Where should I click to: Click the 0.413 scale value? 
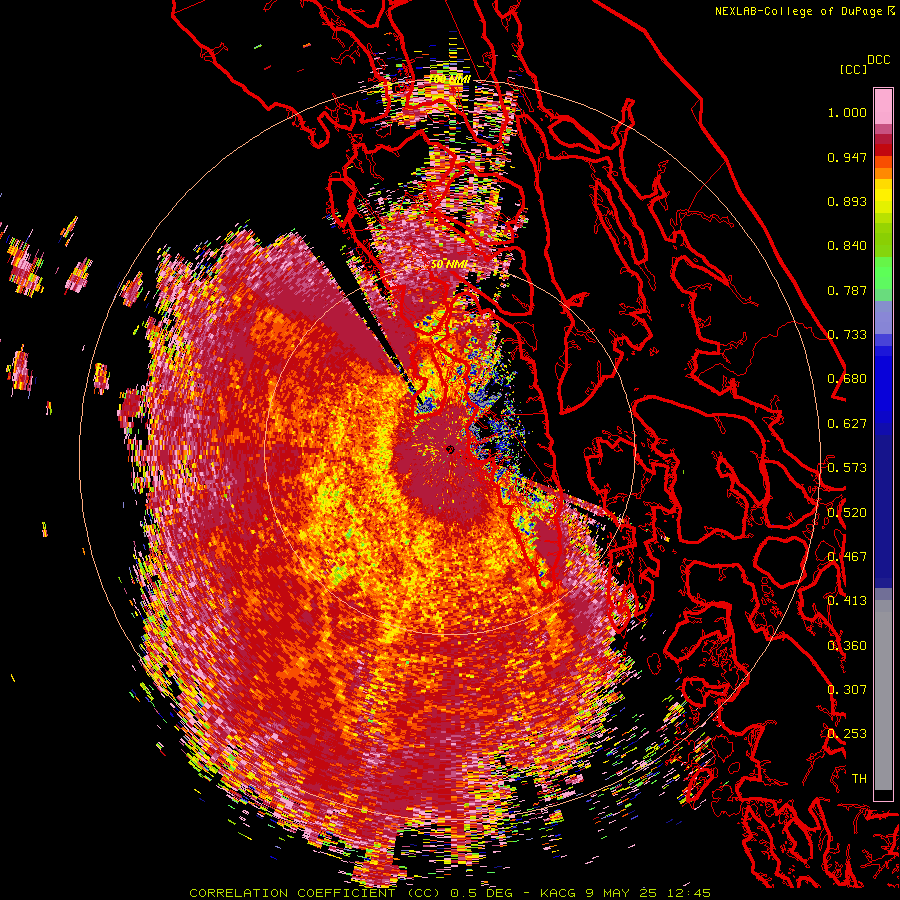click(847, 601)
